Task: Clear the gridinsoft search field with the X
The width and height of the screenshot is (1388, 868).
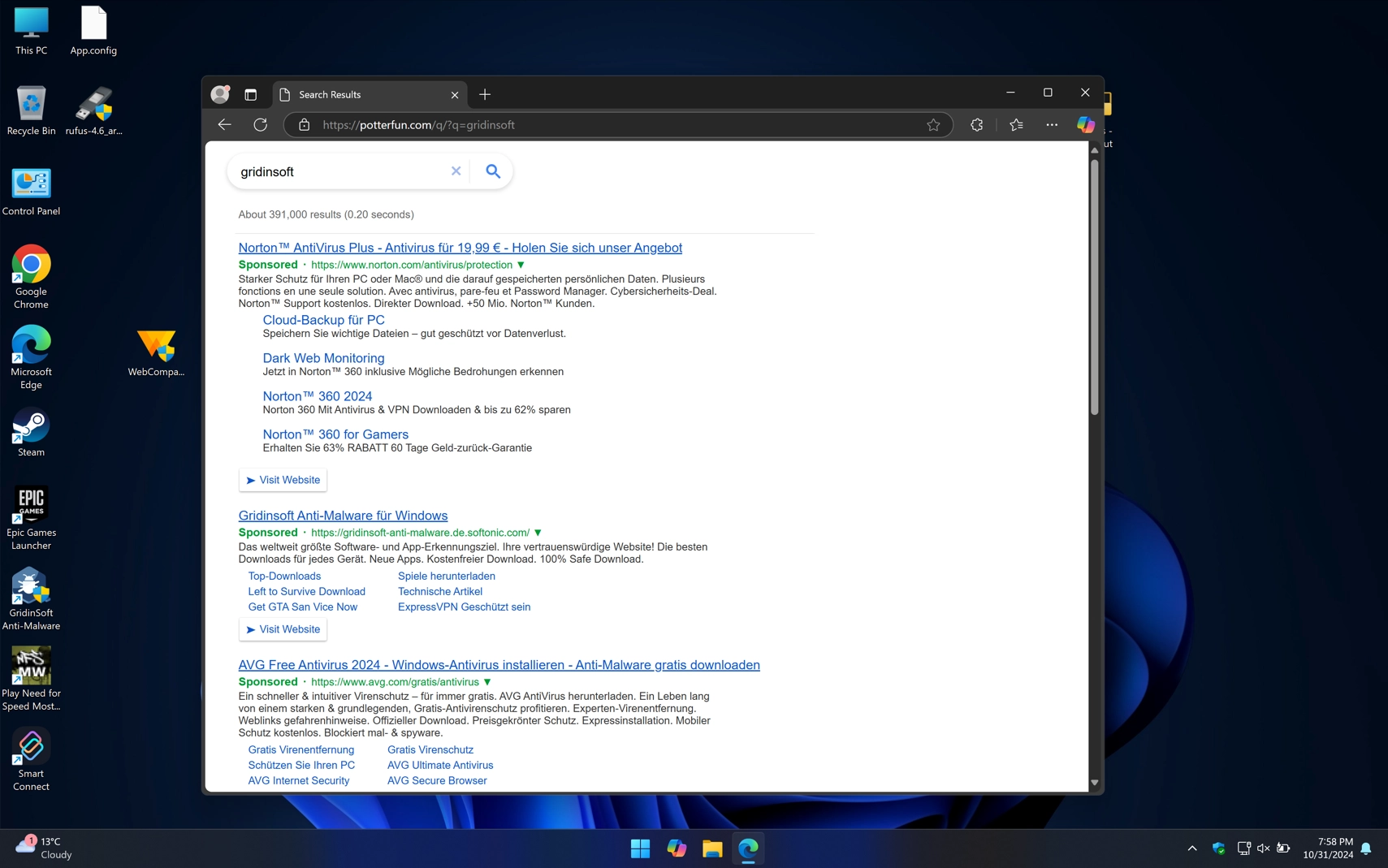Action: click(456, 171)
